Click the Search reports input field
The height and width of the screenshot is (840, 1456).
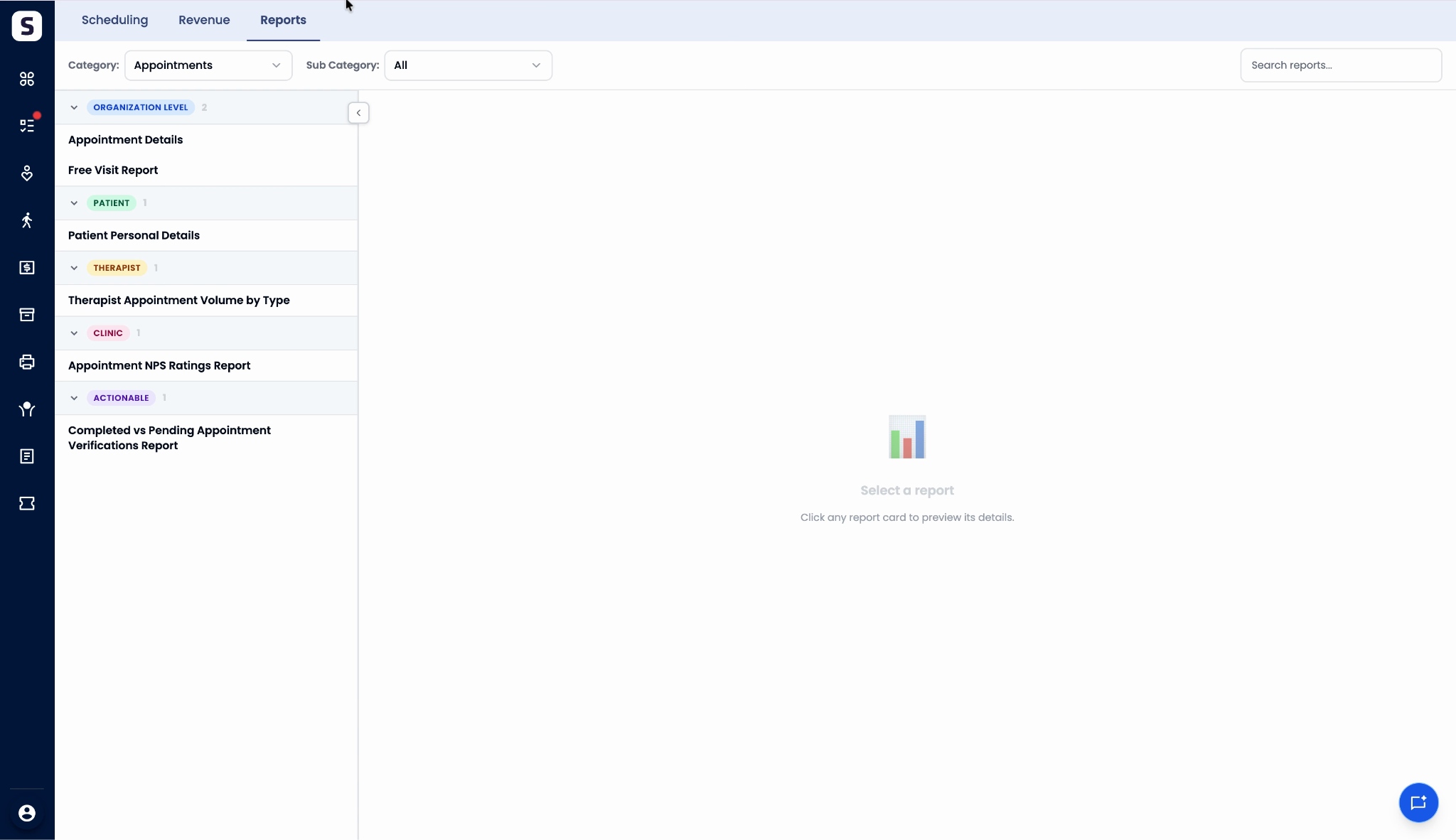(1341, 65)
